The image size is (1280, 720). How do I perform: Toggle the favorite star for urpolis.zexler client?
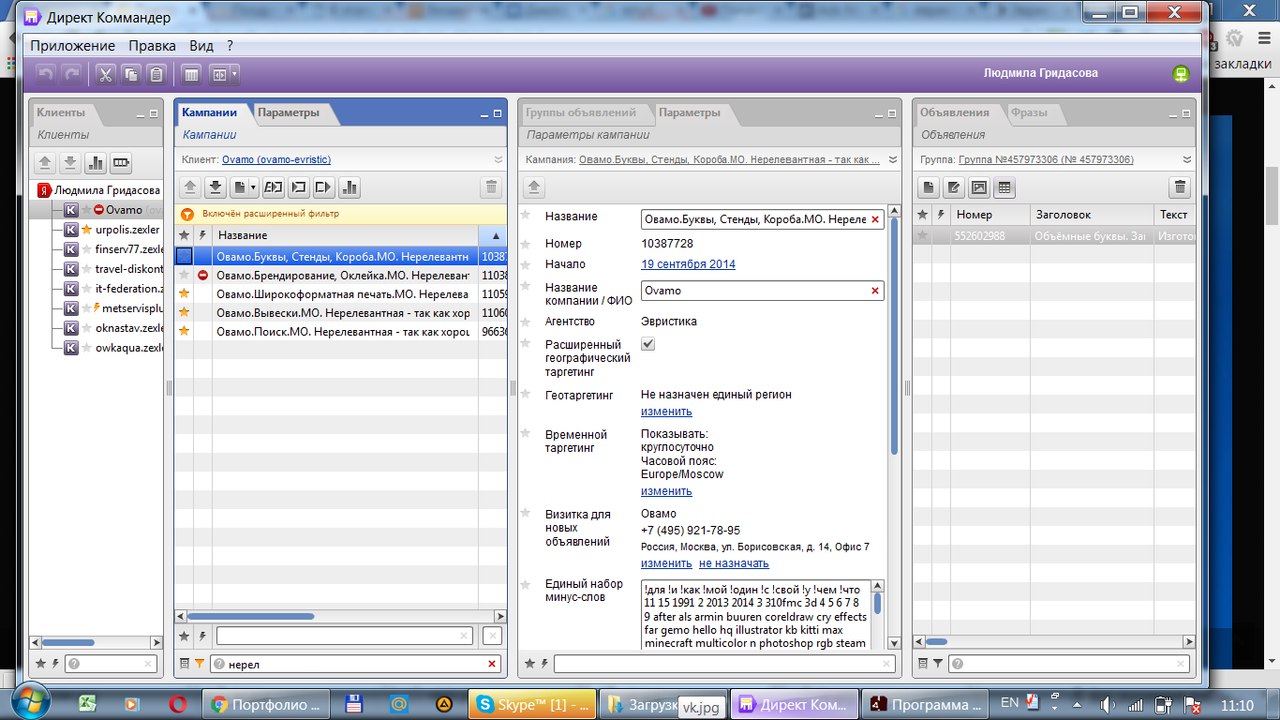click(86, 229)
